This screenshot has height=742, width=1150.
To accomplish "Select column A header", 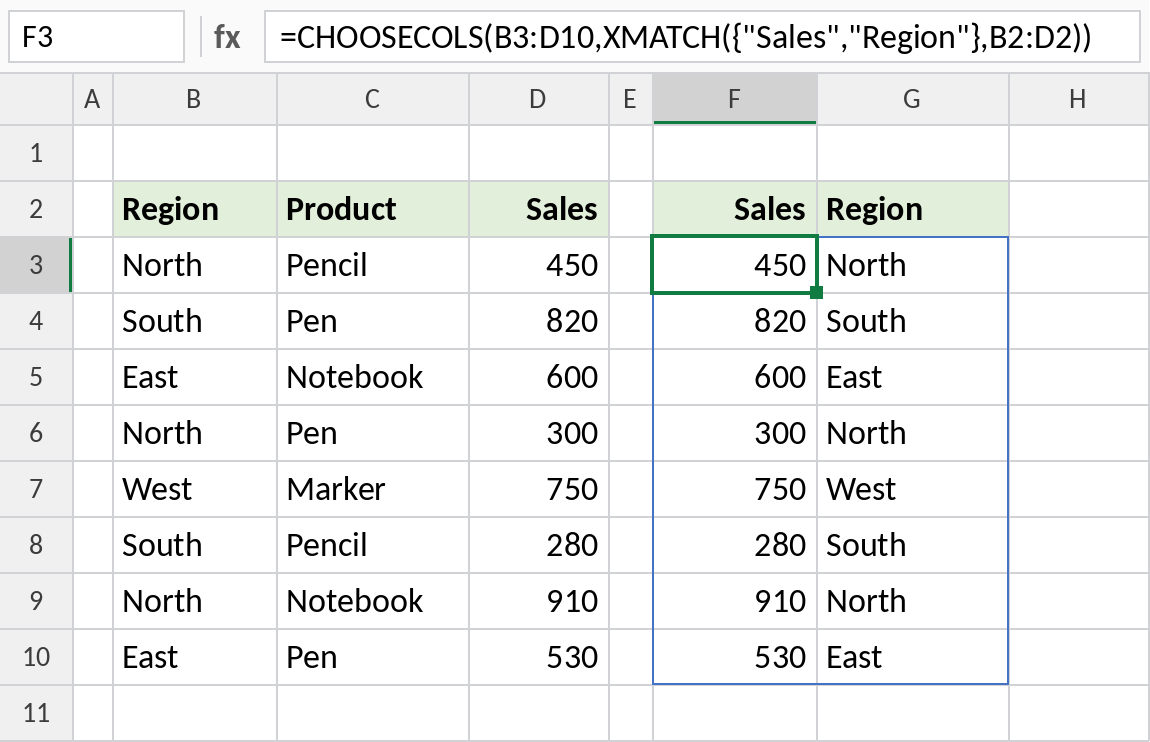I will [x=92, y=99].
